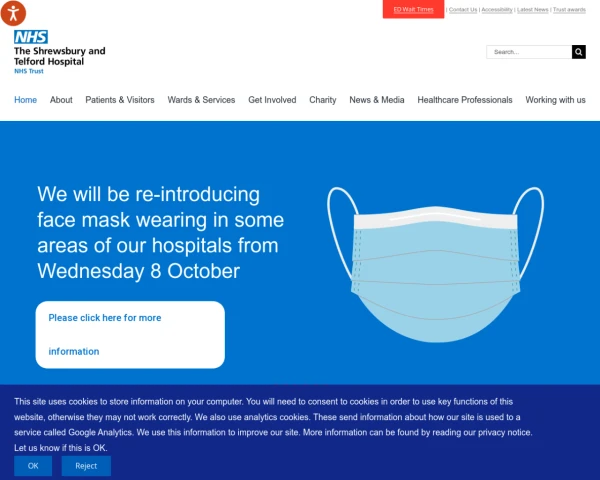Image resolution: width=600 pixels, height=480 pixels.
Task: Open the Latest News link
Action: tap(533, 10)
